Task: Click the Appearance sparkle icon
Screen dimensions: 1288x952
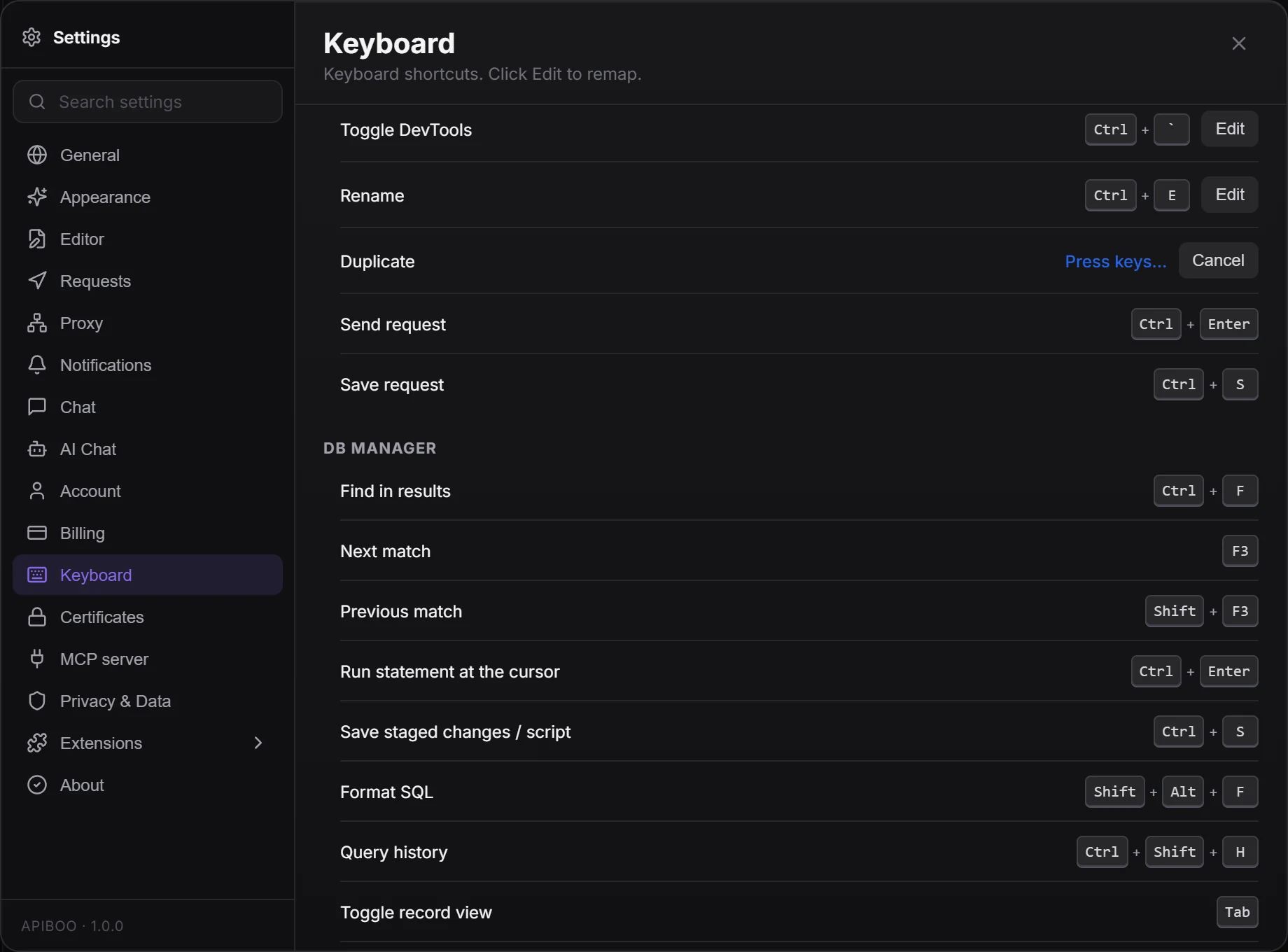Action: pyautogui.click(x=37, y=197)
